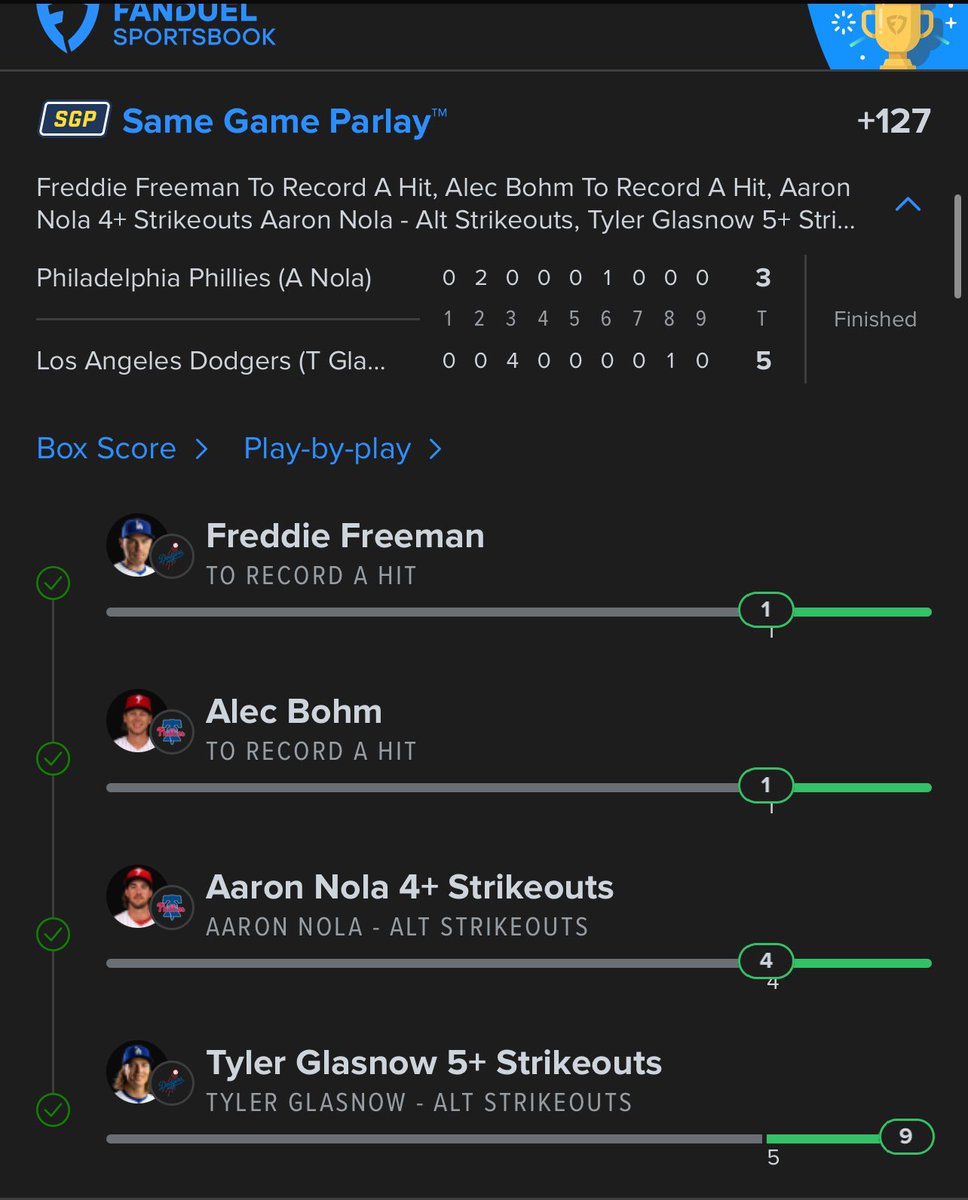The image size is (968, 1200).
Task: Tap the chevron next to Box Score
Action: [x=201, y=449]
